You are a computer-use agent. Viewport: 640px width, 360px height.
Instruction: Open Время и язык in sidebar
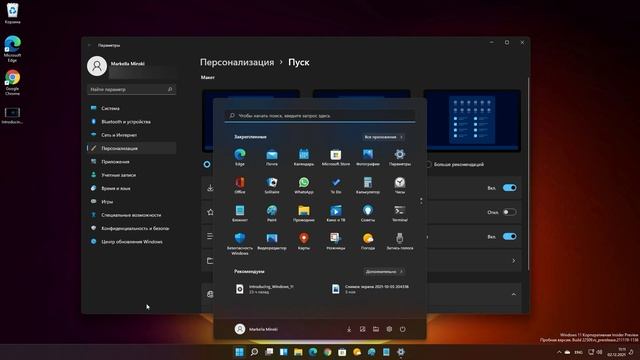click(131, 188)
